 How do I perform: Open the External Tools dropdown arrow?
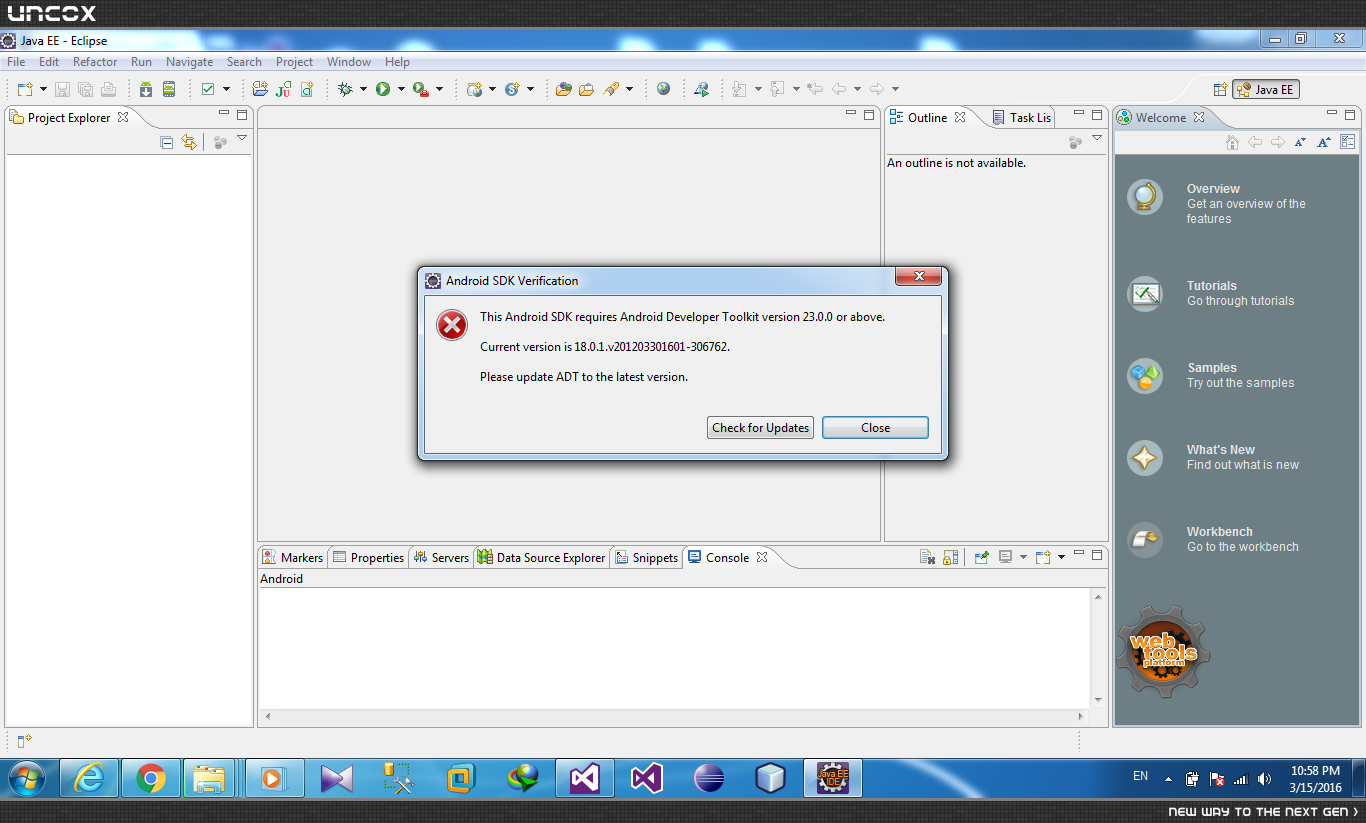439,89
